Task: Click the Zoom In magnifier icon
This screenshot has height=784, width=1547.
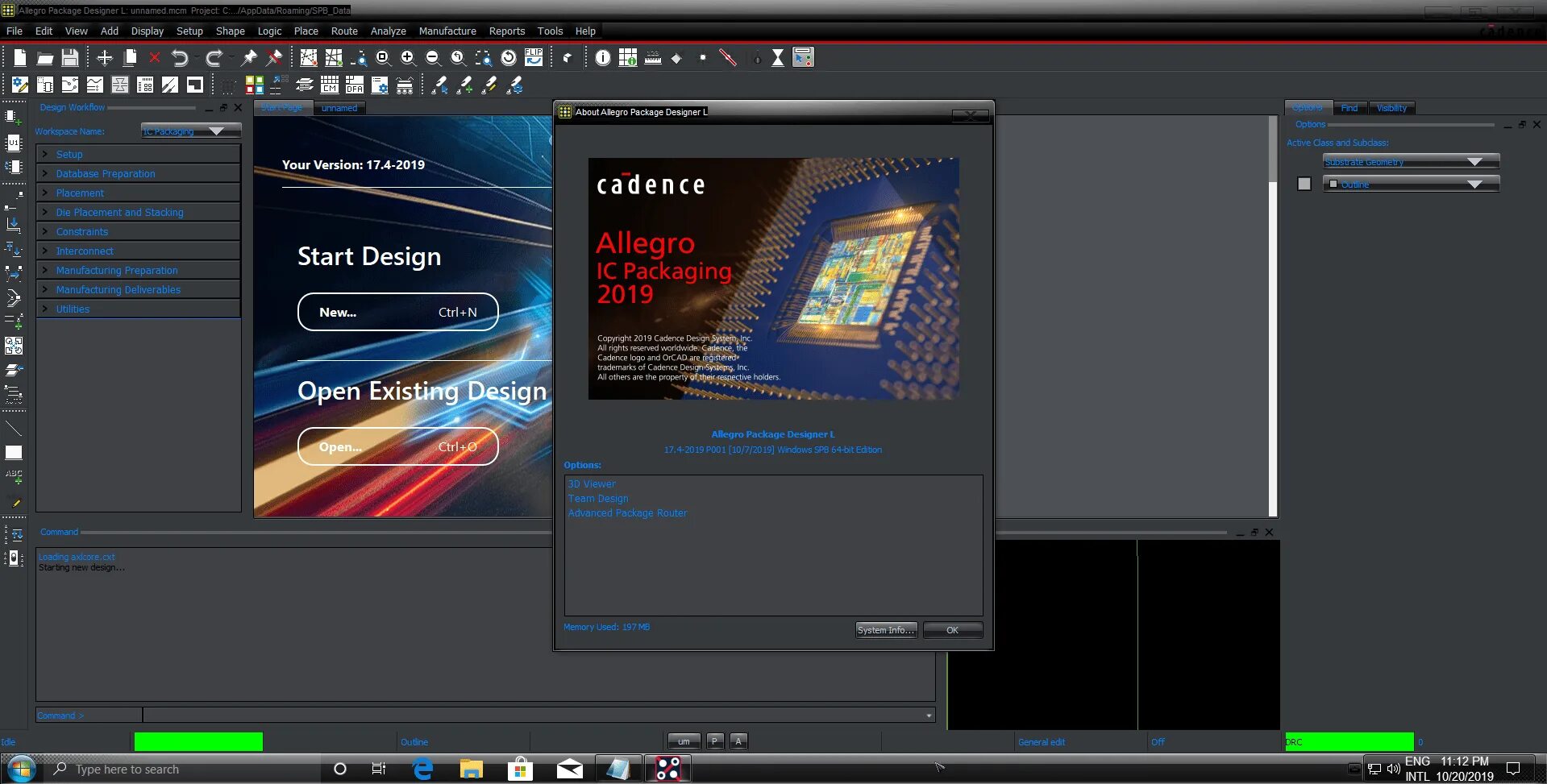Action: point(408,57)
